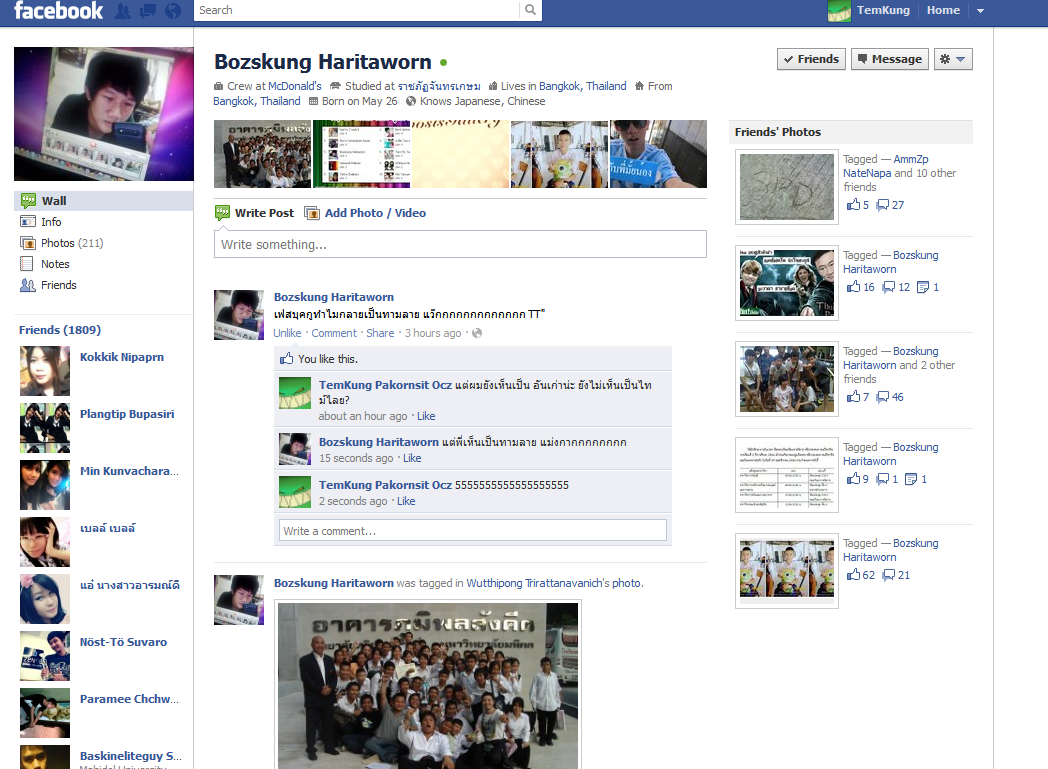Open the friend requests icon in top bar
This screenshot has height=769, width=1048.
tap(123, 11)
